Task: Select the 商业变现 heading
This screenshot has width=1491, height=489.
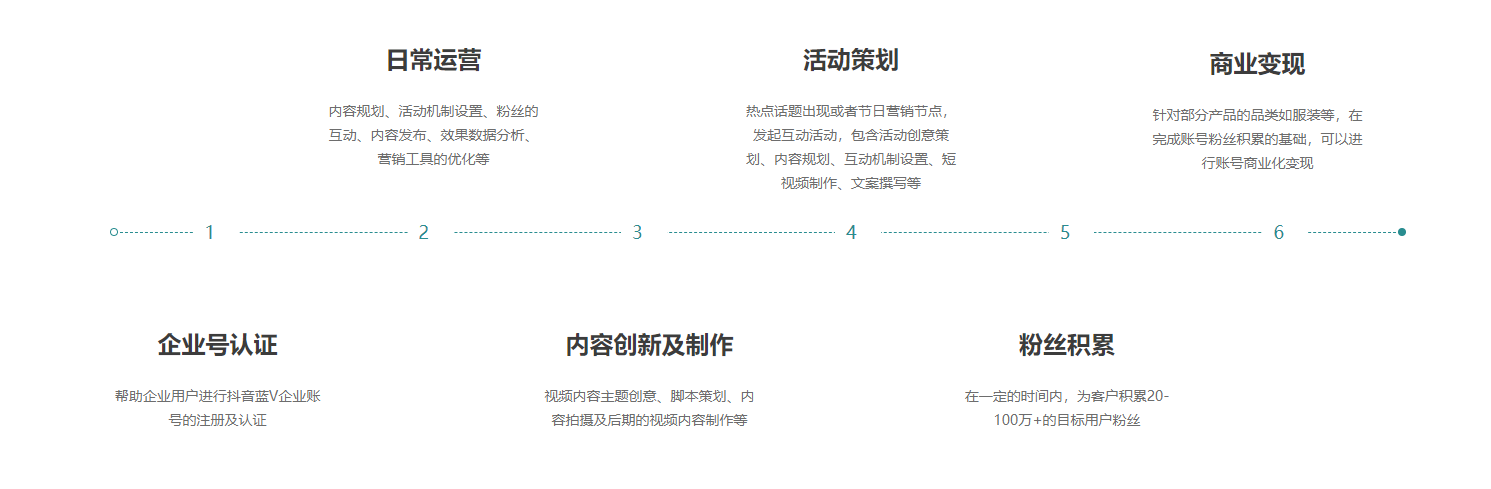Action: (1257, 65)
